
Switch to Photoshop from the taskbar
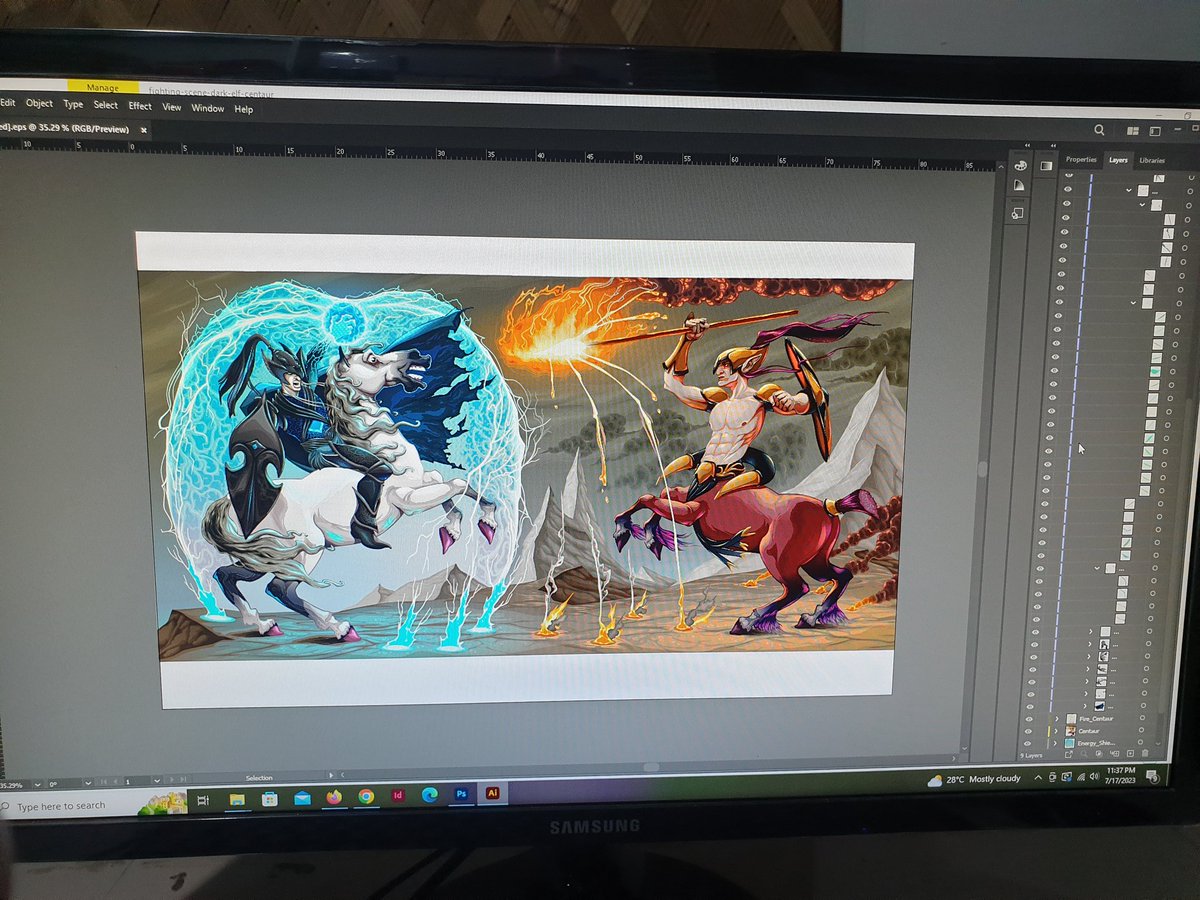[x=461, y=794]
